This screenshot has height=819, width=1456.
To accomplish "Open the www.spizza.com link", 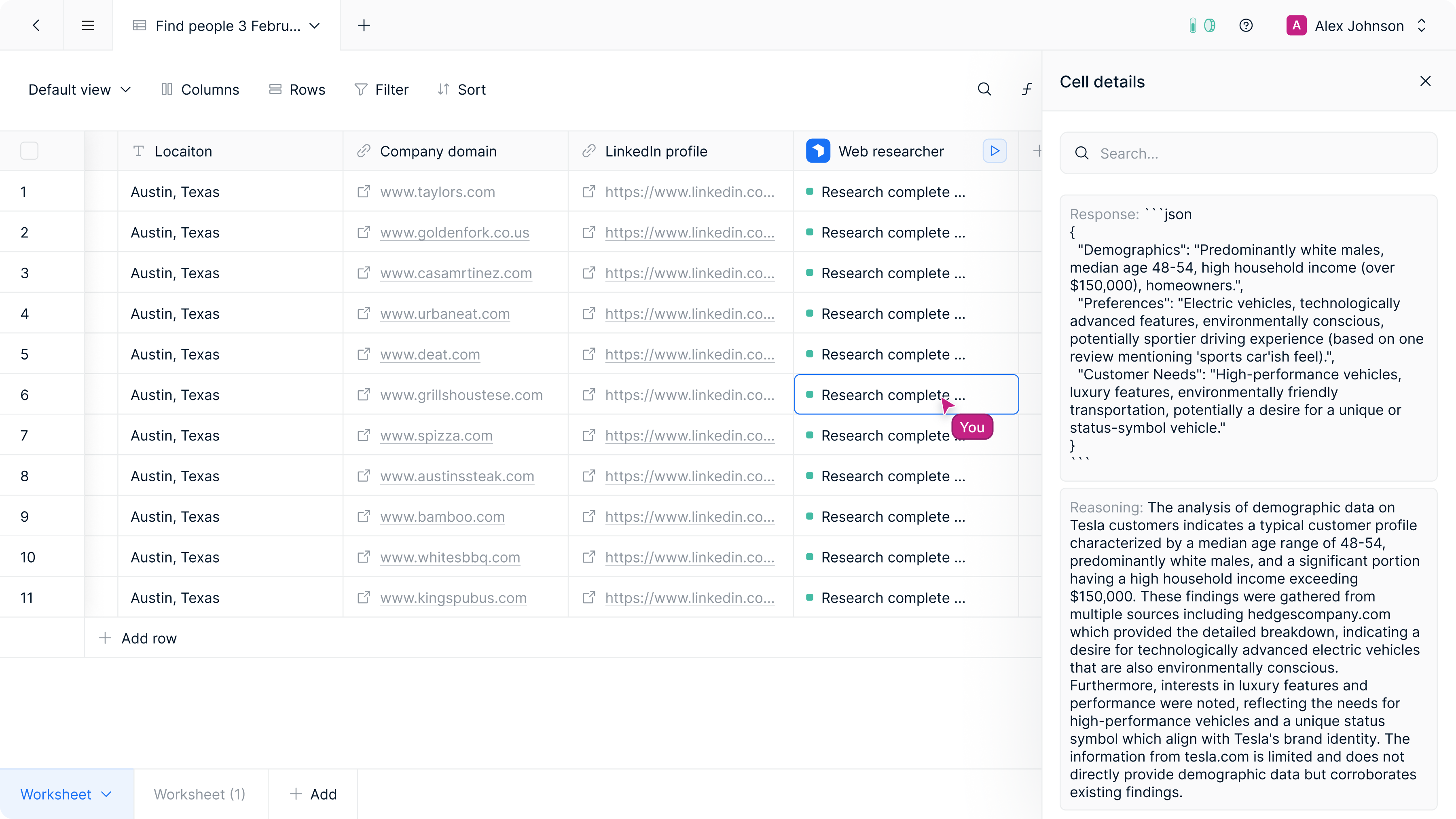I will tap(436, 435).
